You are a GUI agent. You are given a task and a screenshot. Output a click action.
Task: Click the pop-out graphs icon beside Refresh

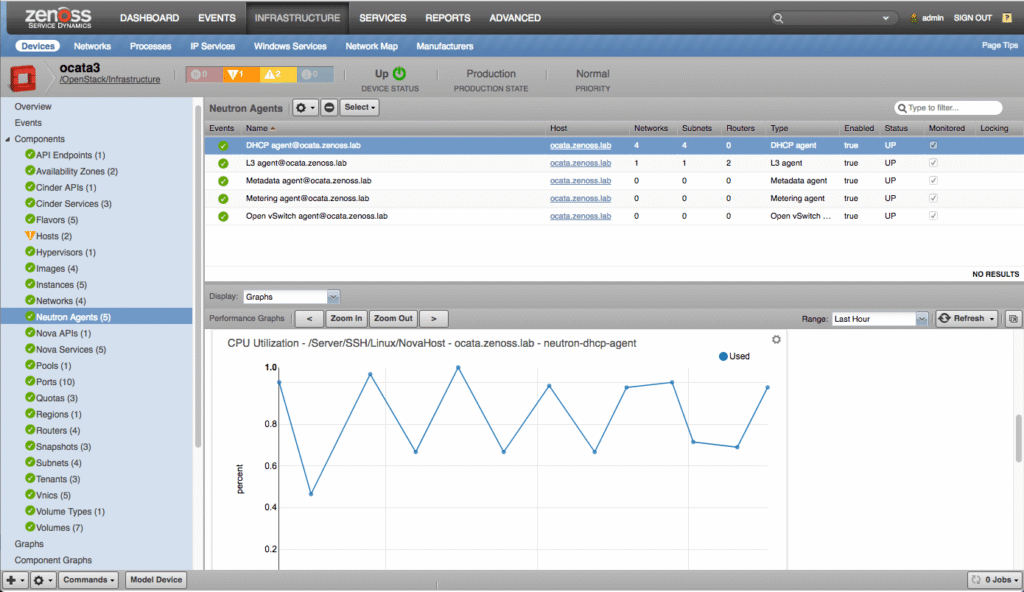[1013, 319]
